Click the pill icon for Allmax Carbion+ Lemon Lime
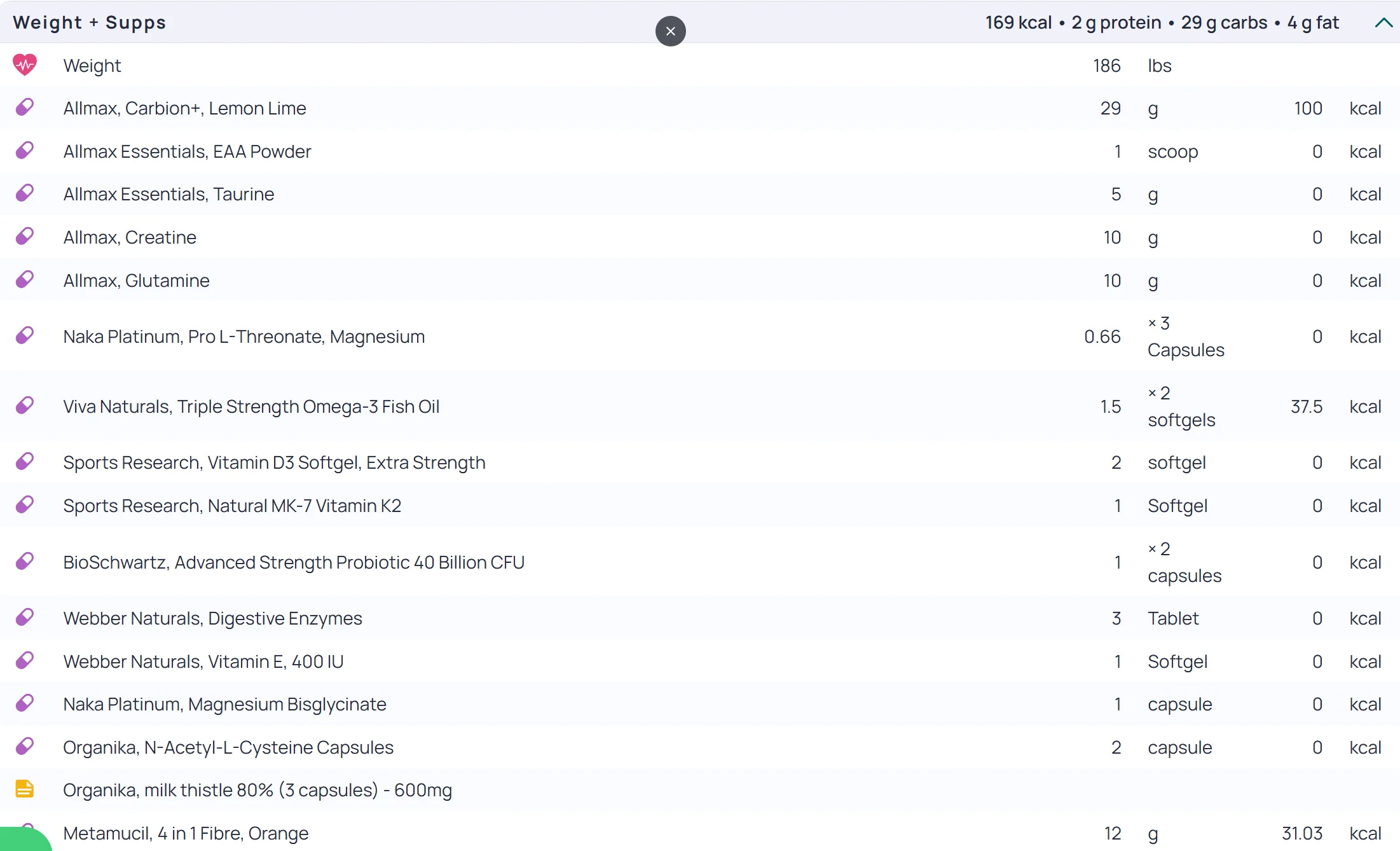 pyautogui.click(x=25, y=107)
